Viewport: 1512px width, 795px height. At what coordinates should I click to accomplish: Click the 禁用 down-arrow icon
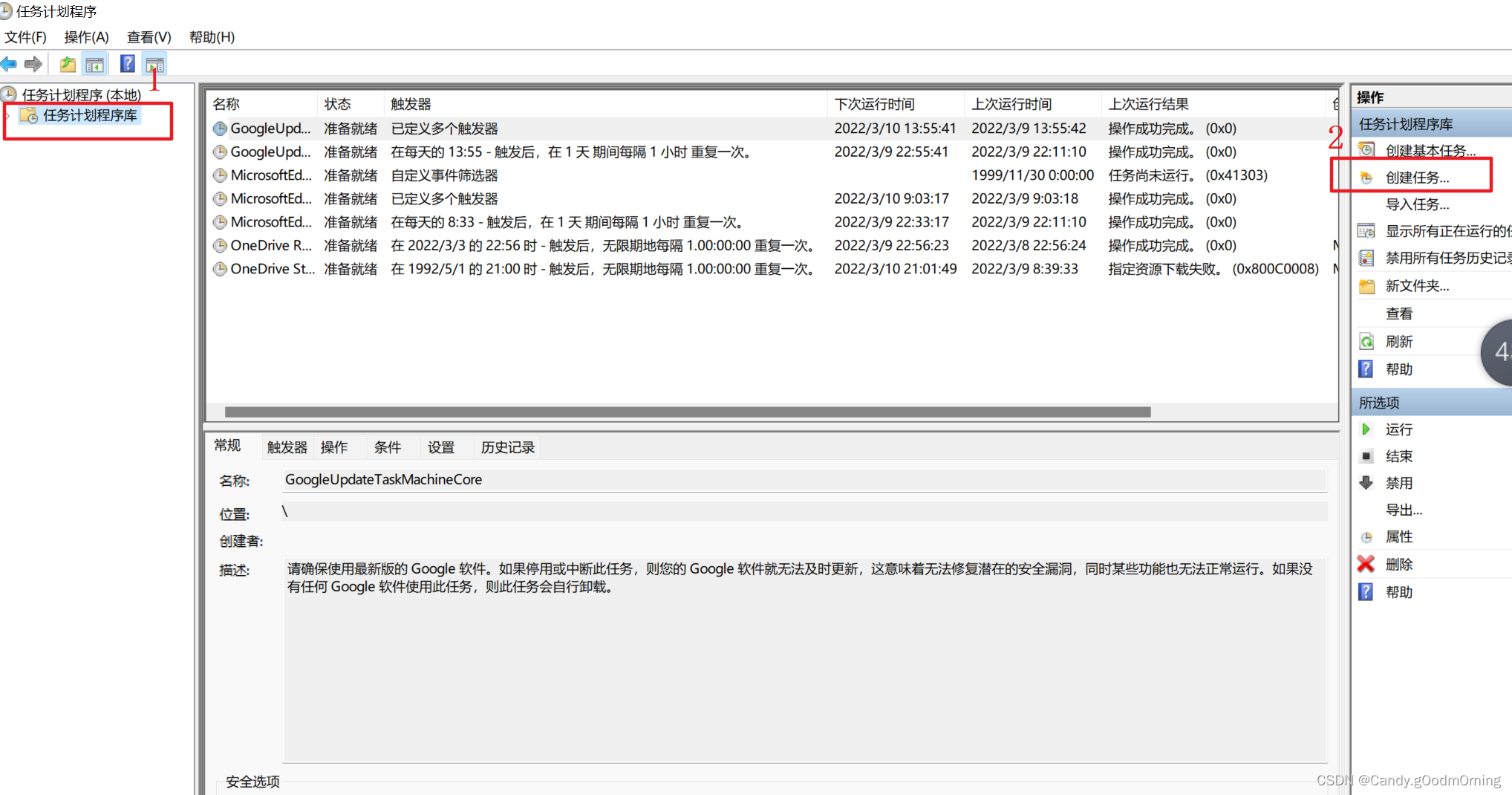(x=1366, y=483)
